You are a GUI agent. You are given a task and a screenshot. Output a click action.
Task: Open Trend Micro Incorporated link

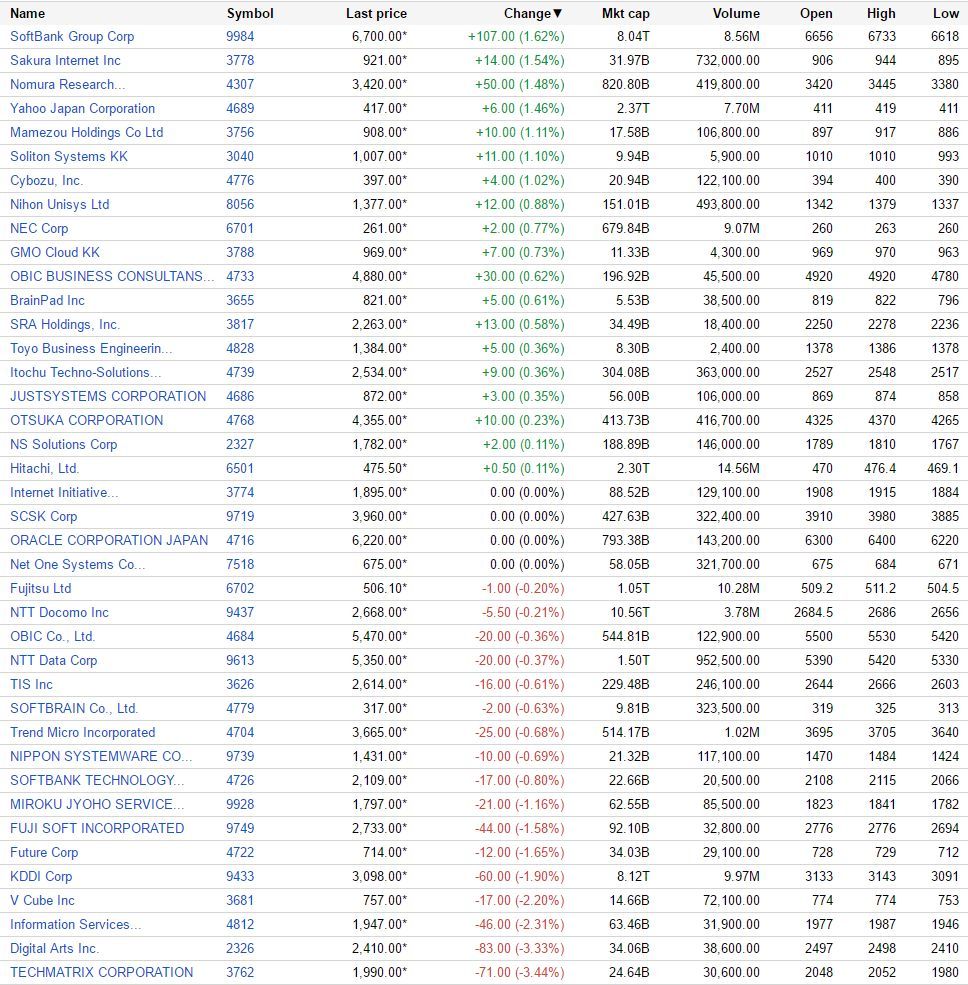(82, 732)
